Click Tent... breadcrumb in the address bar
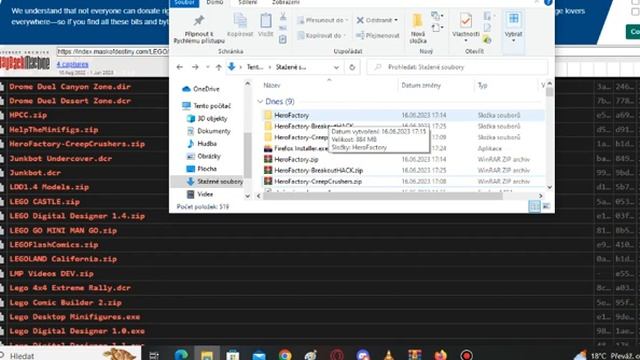This screenshot has width=640, height=360. (255, 67)
